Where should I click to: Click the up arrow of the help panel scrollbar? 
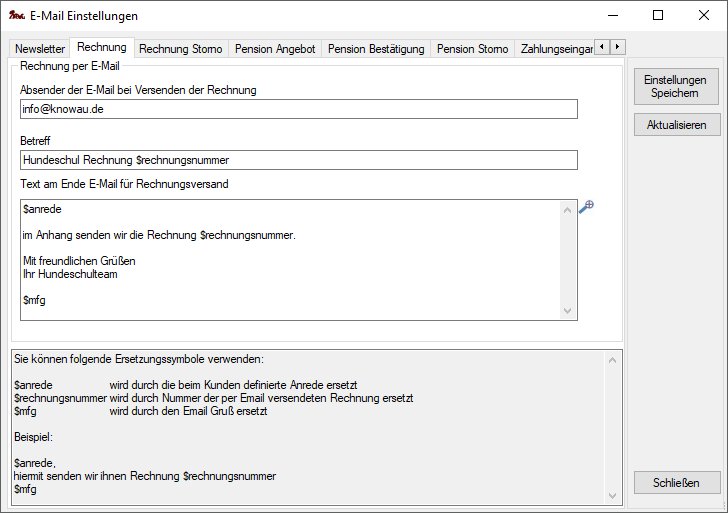pos(613,357)
